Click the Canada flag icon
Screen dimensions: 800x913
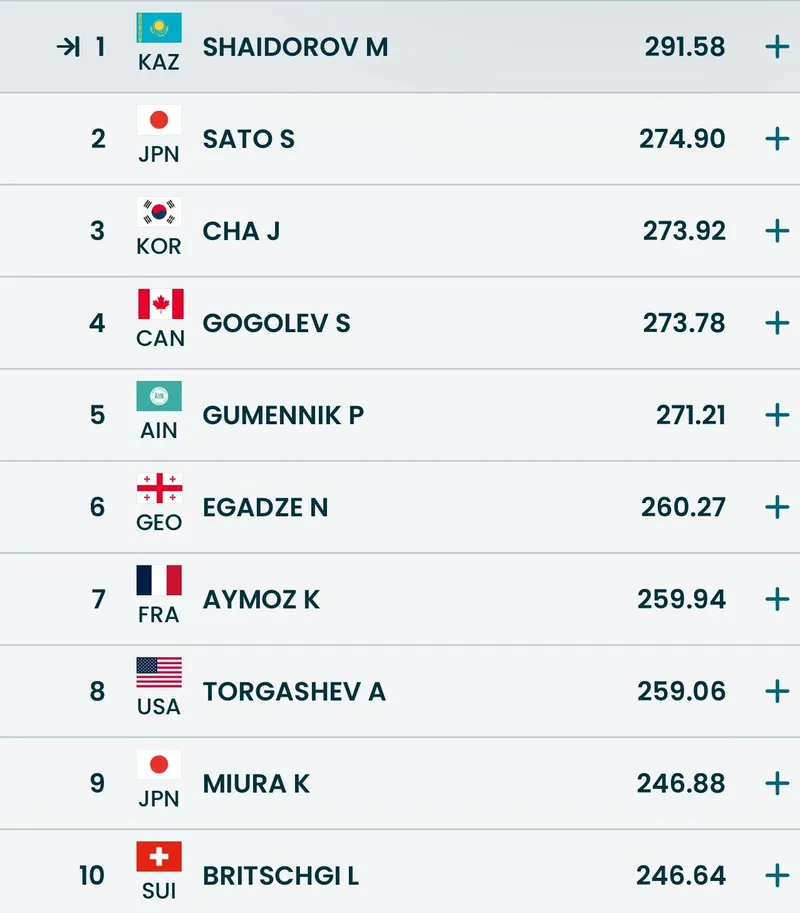tap(160, 304)
